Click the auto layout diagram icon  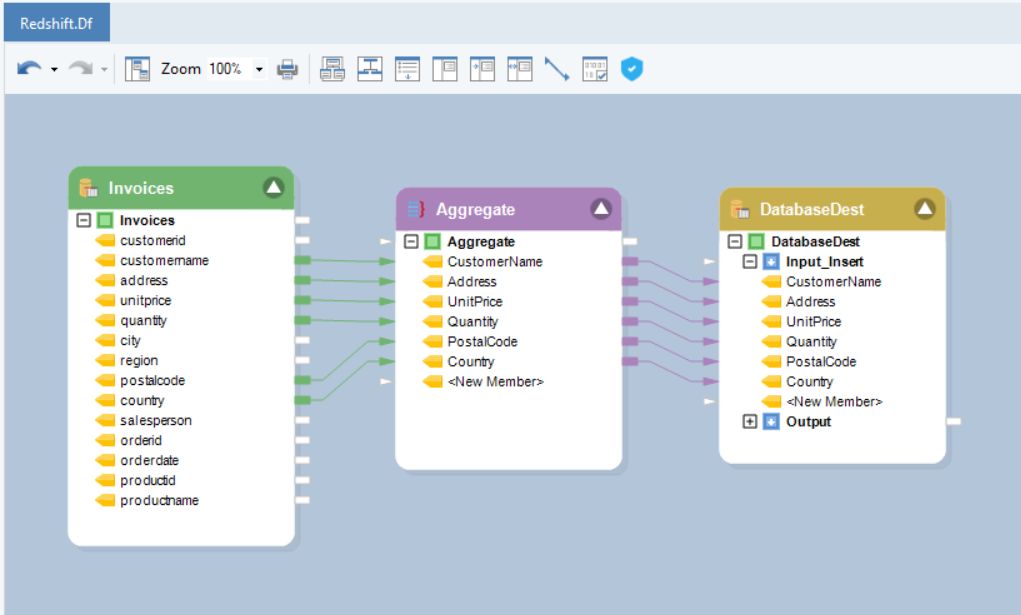[x=370, y=69]
